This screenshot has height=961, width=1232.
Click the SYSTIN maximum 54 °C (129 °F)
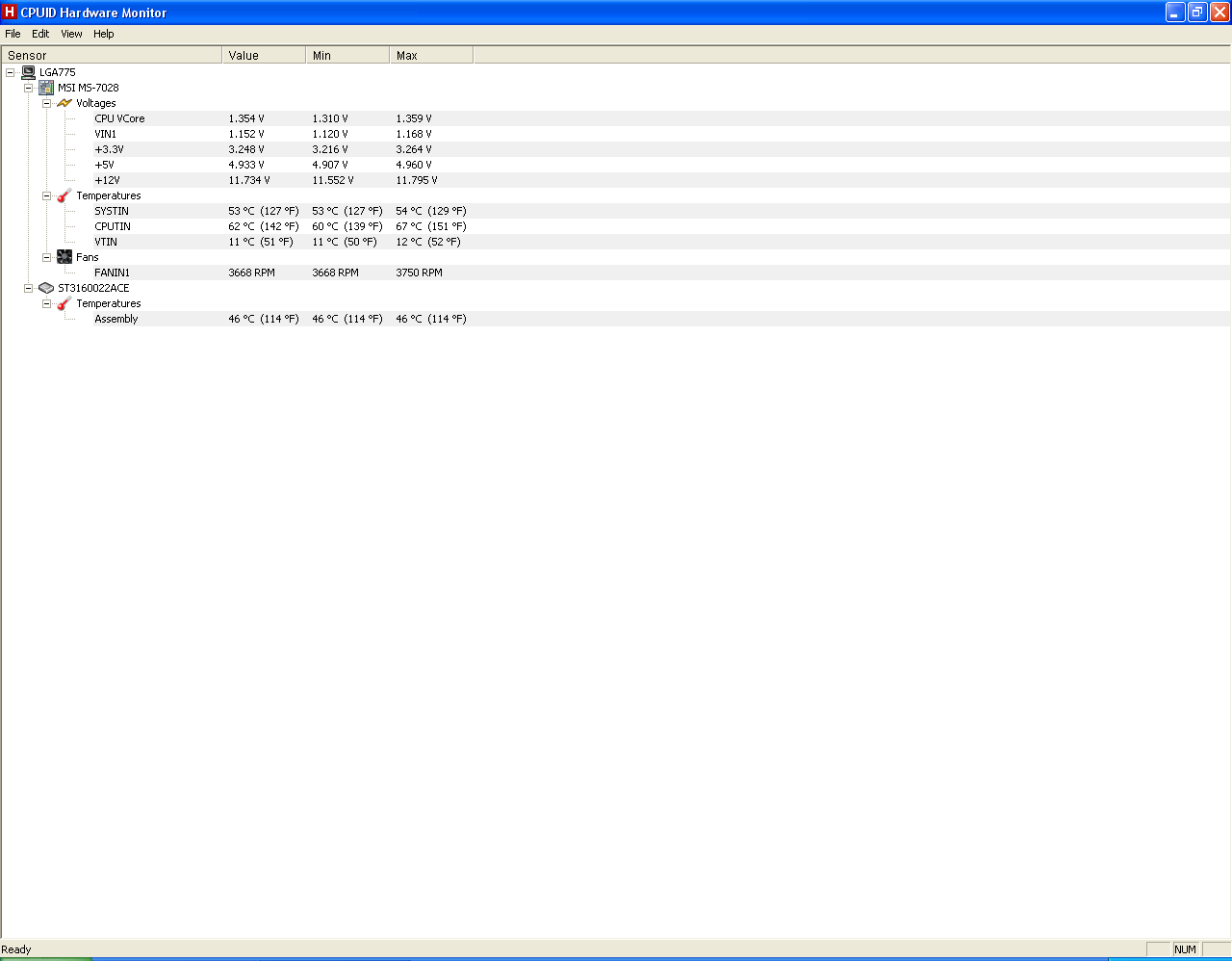(431, 211)
